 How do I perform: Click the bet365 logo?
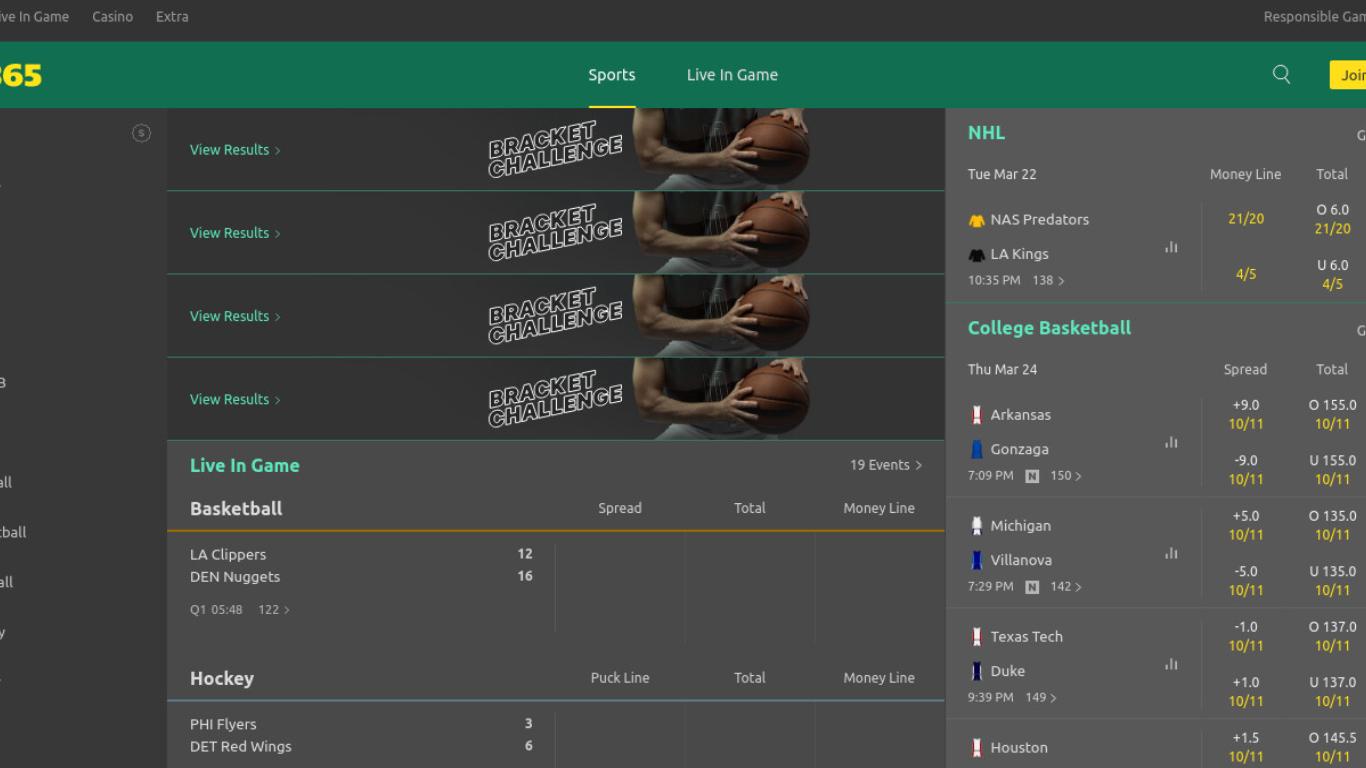(x=20, y=75)
